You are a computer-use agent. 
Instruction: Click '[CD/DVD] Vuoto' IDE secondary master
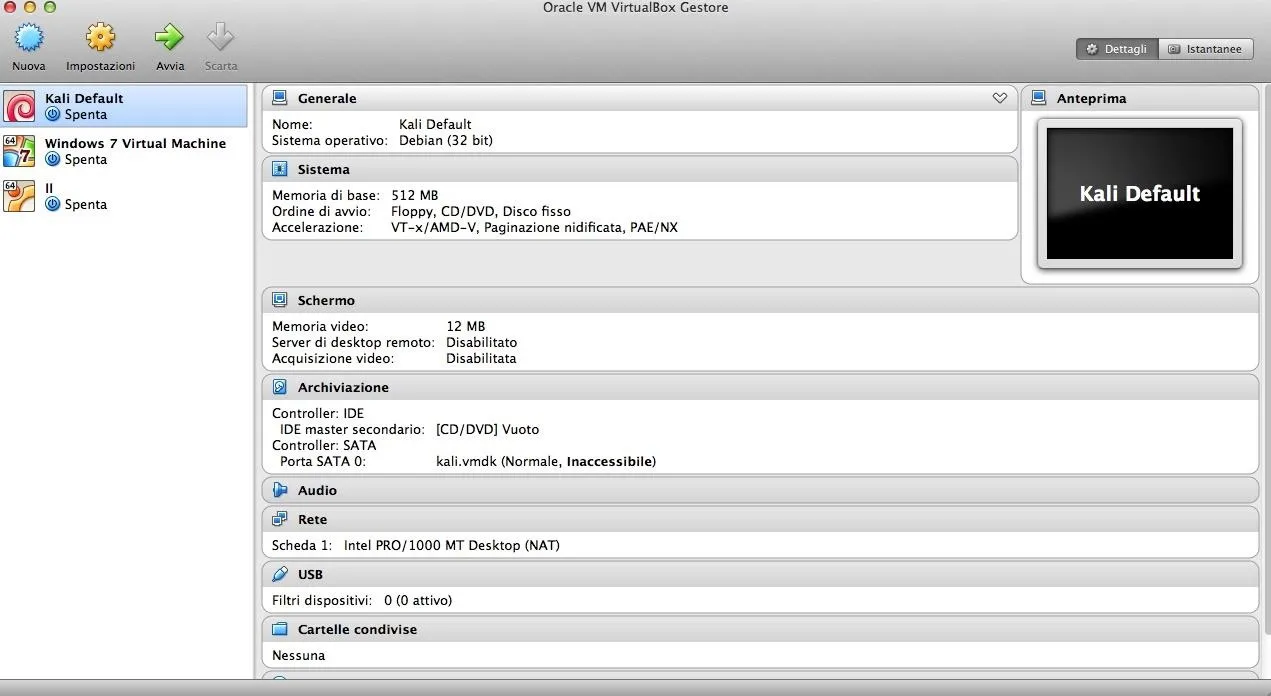point(487,429)
